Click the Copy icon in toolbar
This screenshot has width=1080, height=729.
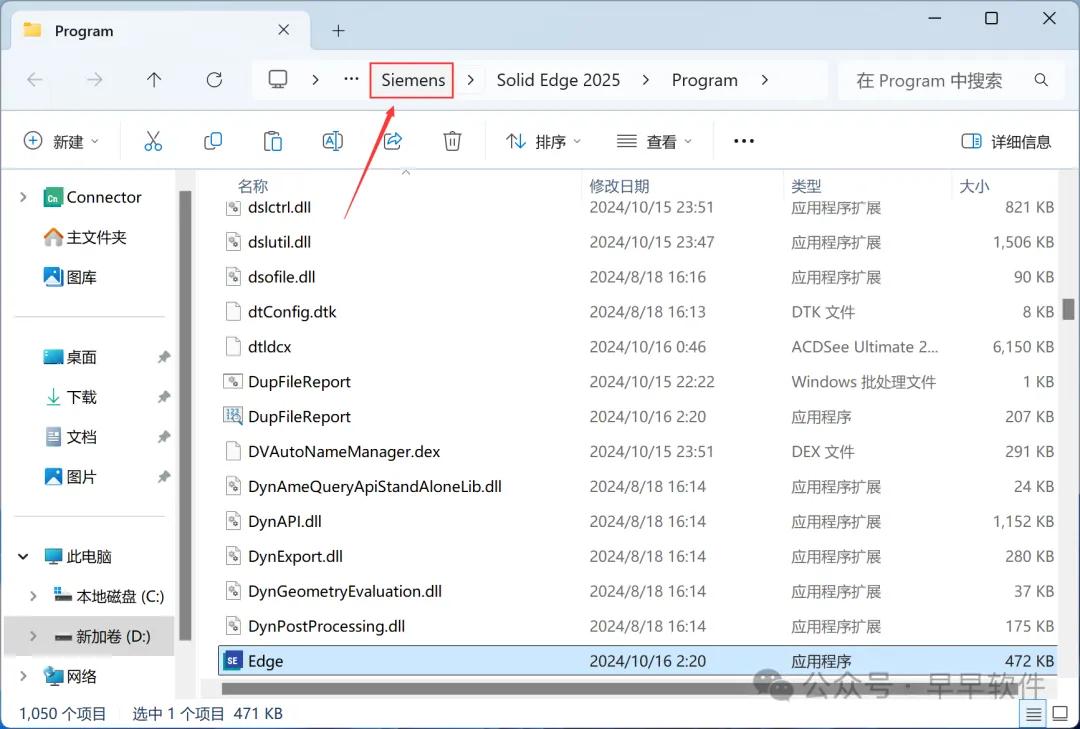[213, 141]
